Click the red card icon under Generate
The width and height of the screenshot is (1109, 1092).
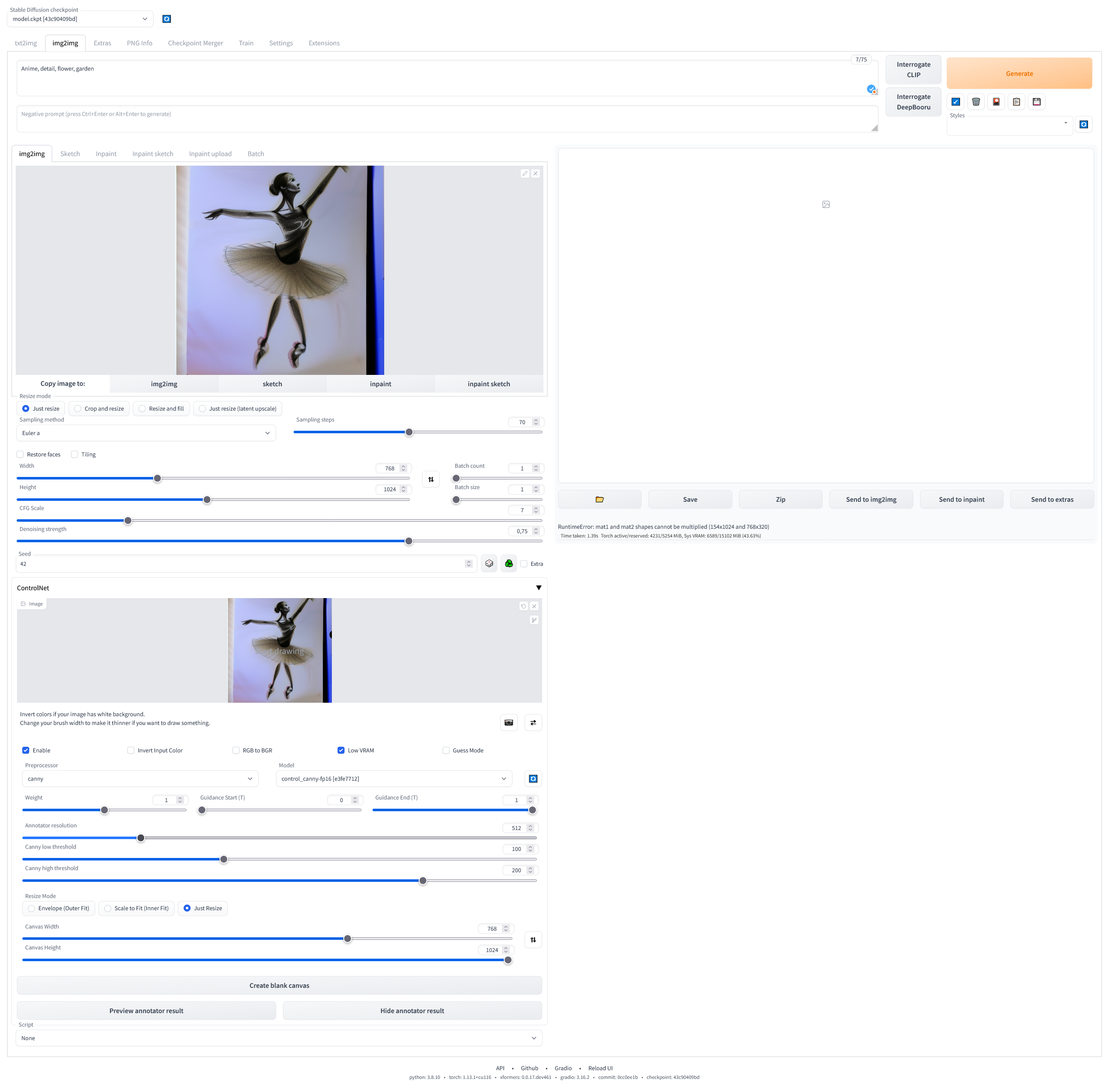(x=996, y=102)
